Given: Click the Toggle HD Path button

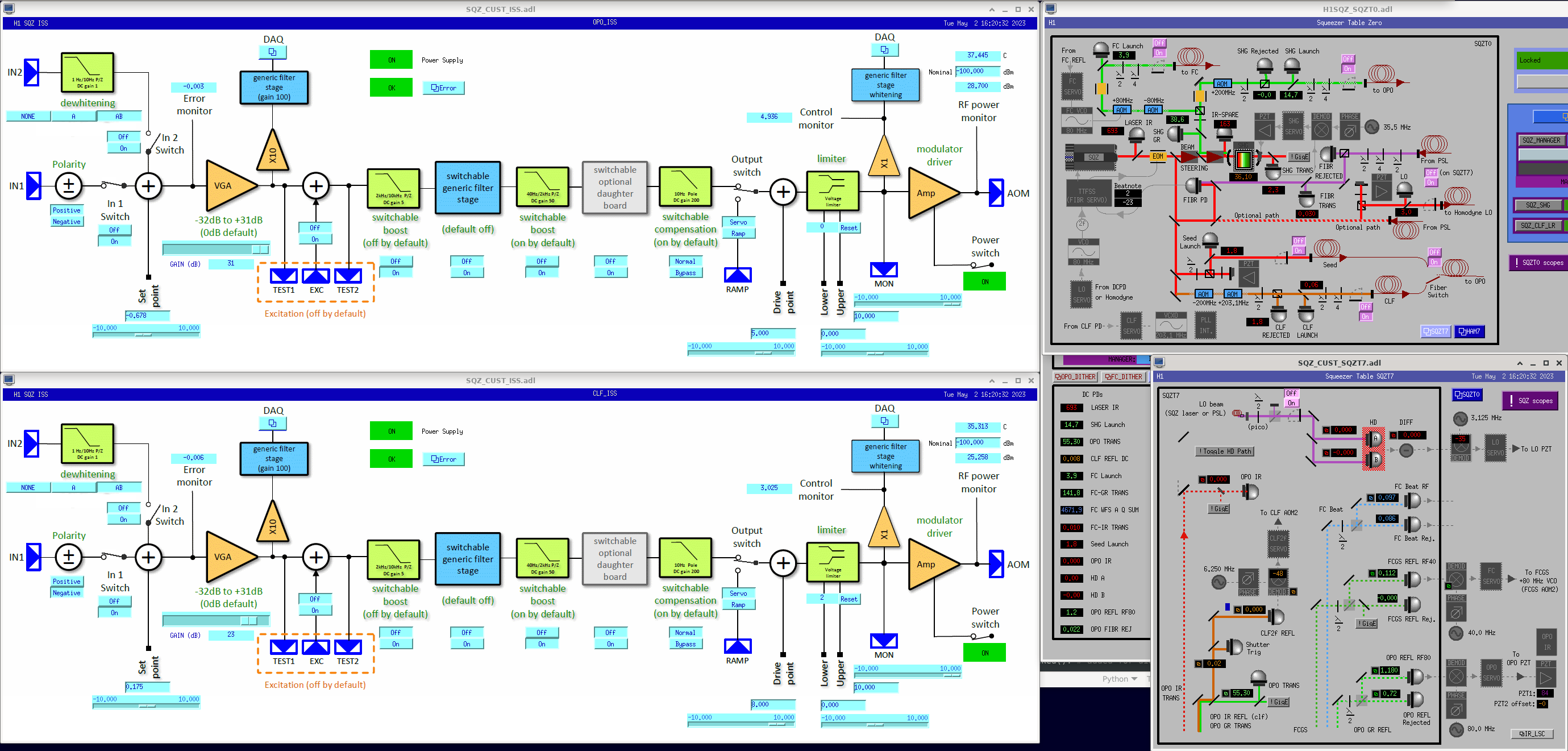Looking at the screenshot, I should coord(1224,451).
